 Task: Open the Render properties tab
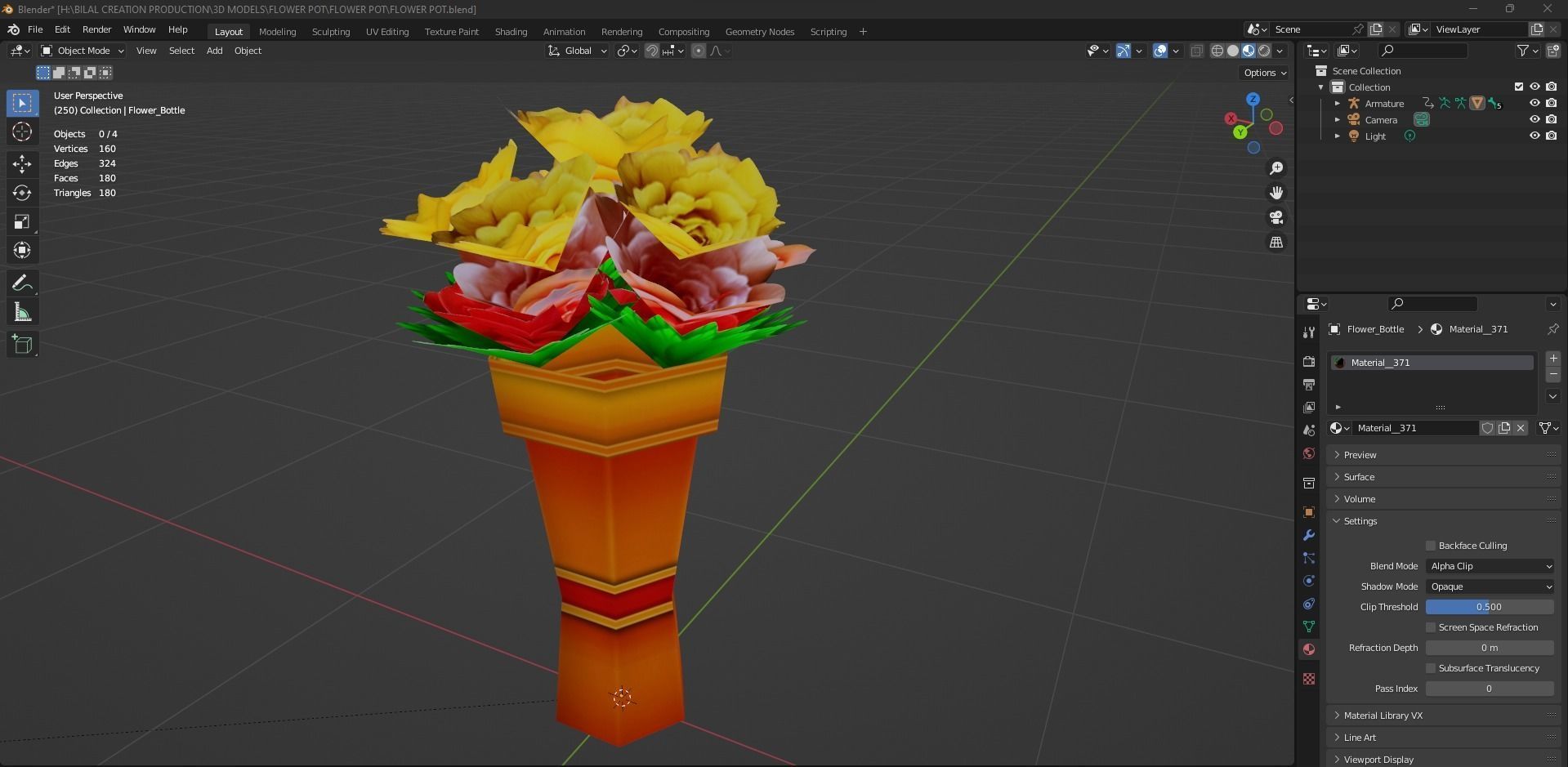1309,362
